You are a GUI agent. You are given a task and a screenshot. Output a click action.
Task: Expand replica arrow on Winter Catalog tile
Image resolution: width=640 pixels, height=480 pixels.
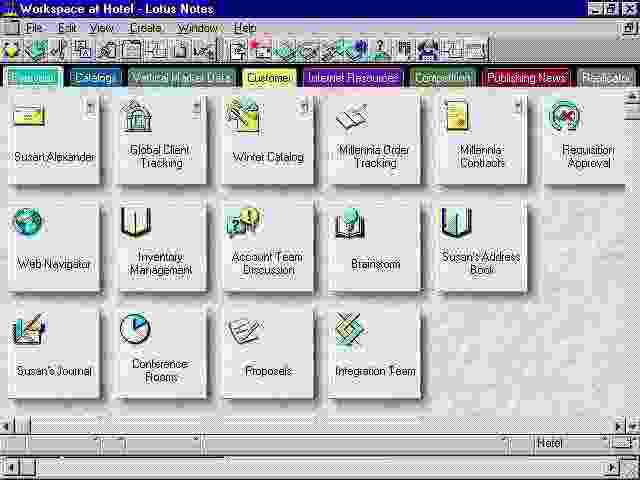click(x=304, y=108)
